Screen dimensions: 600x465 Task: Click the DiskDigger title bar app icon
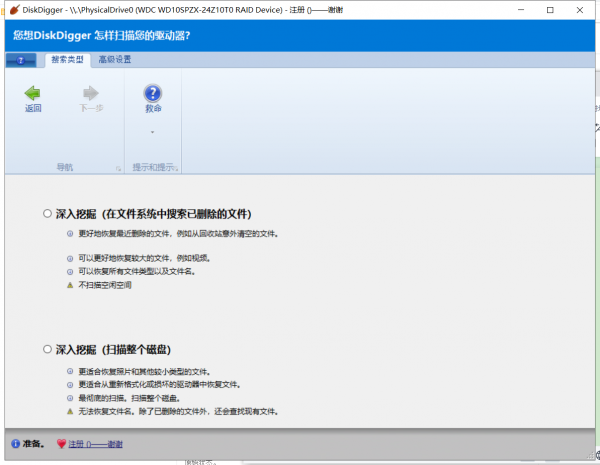click(x=15, y=10)
